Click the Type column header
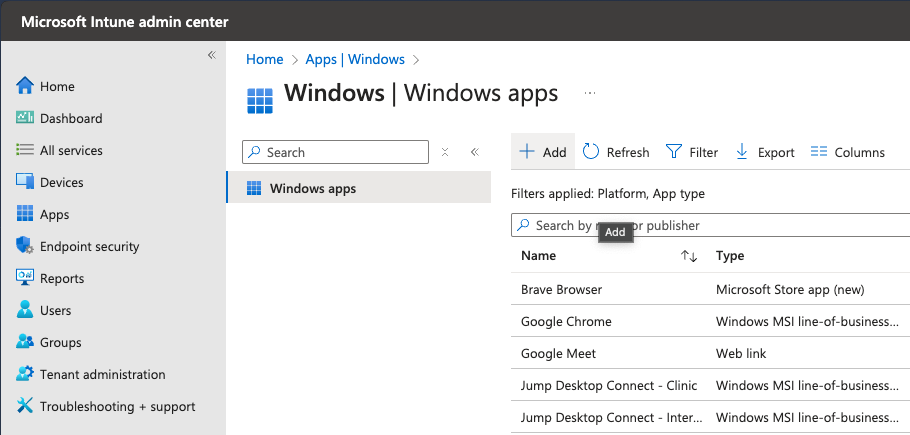Image resolution: width=910 pixels, height=435 pixels. (x=730, y=256)
